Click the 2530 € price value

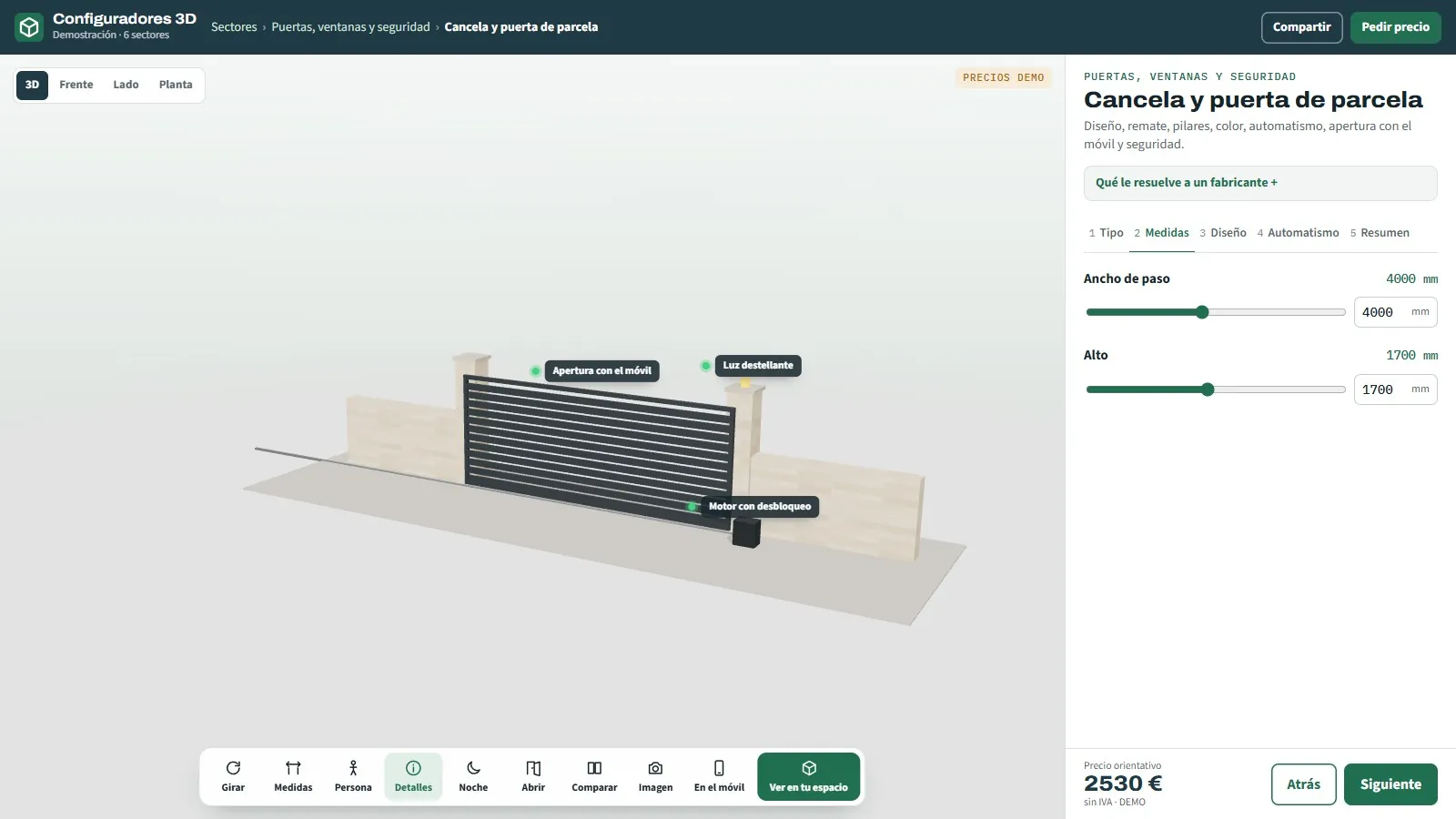(1123, 784)
